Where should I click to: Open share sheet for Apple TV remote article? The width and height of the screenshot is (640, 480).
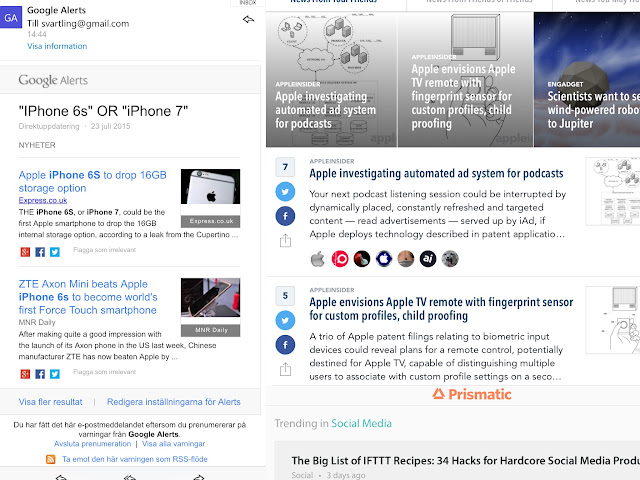click(x=285, y=369)
